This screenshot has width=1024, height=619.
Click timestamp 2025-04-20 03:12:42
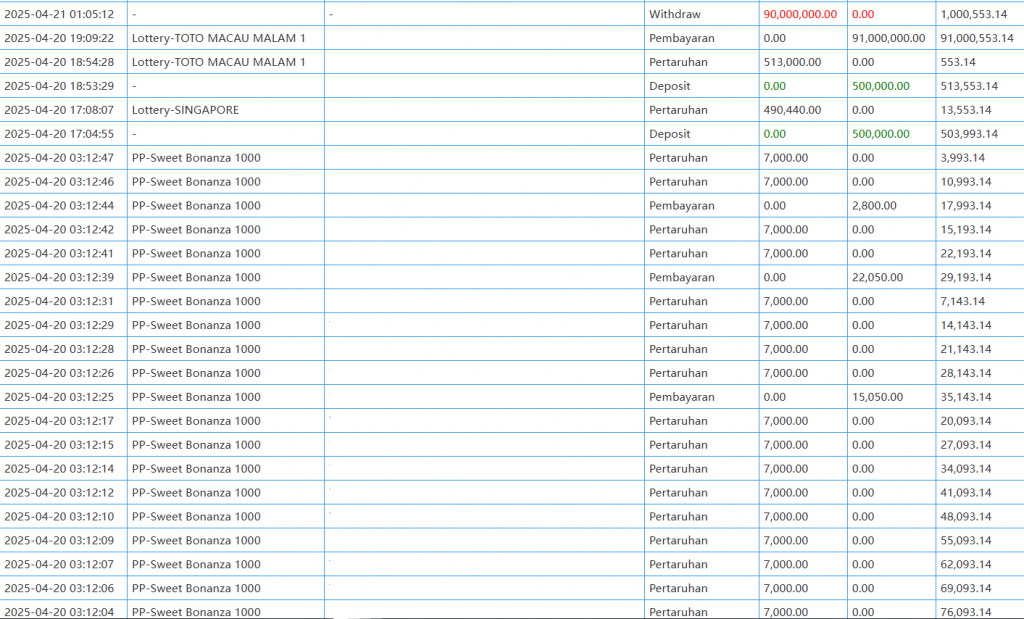pos(59,229)
